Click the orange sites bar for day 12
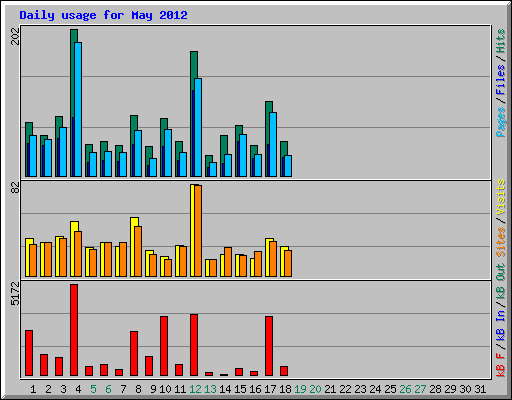This screenshot has width=512, height=400. (198, 231)
